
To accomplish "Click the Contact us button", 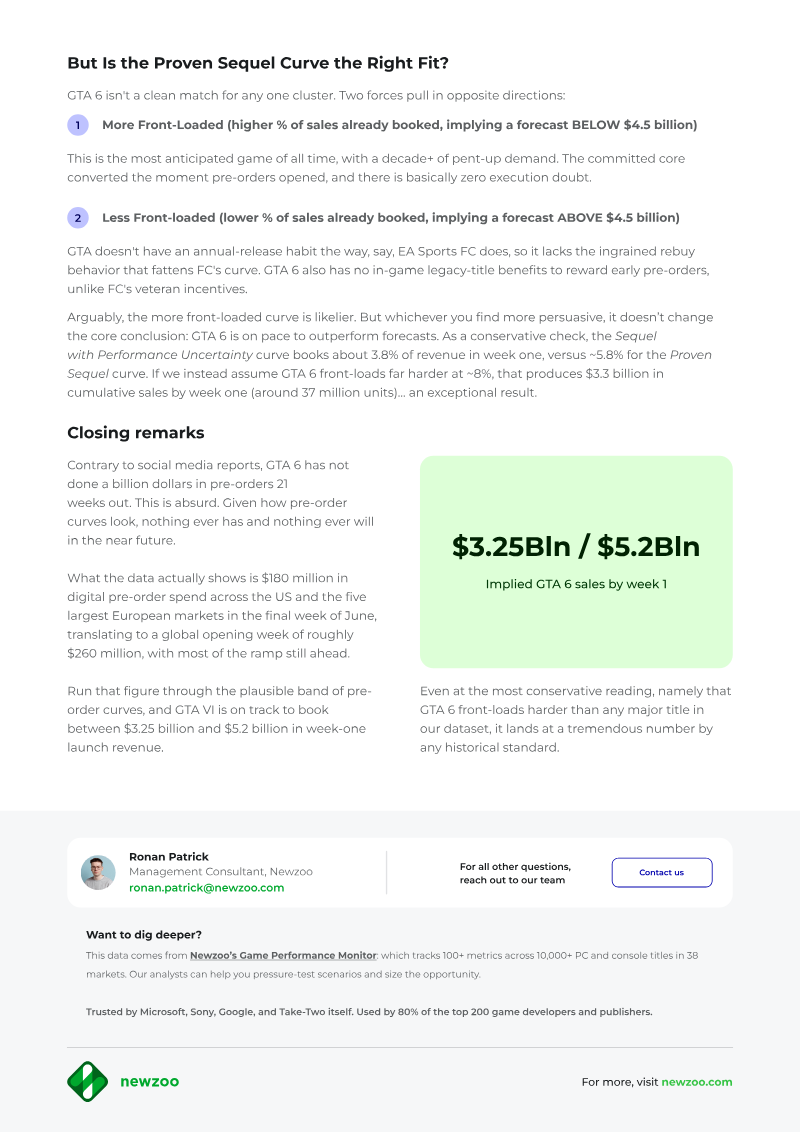I will (662, 872).
